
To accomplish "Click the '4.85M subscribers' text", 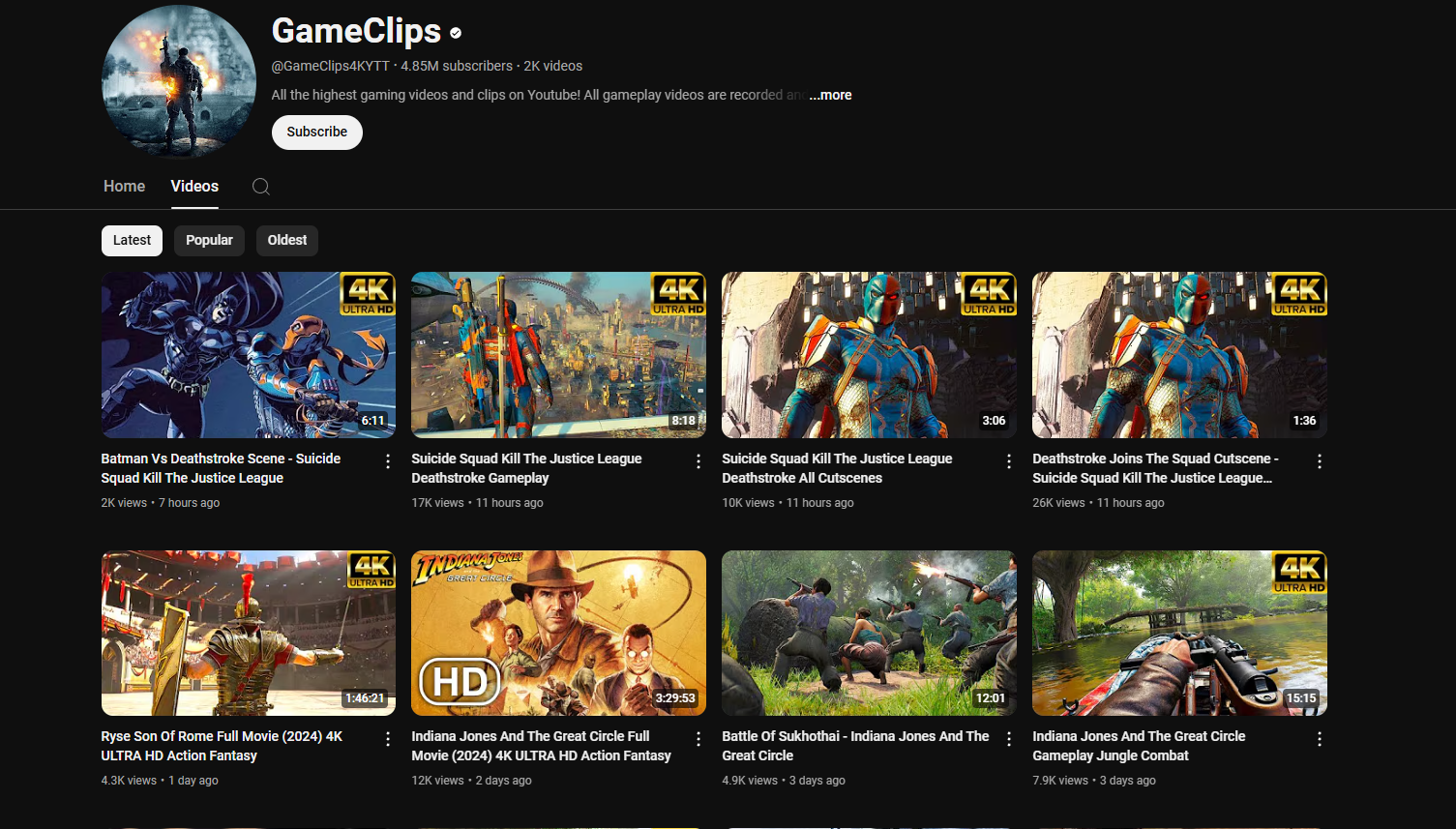I will point(457,66).
